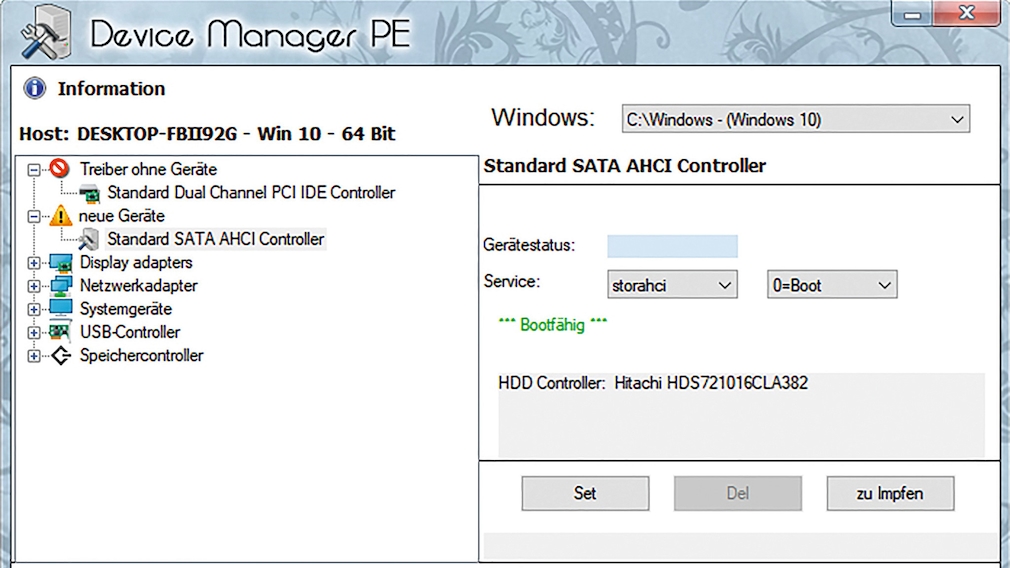Screen dimensions: 1010x568
Task: Expand the Display adapters node
Action: coord(34,263)
